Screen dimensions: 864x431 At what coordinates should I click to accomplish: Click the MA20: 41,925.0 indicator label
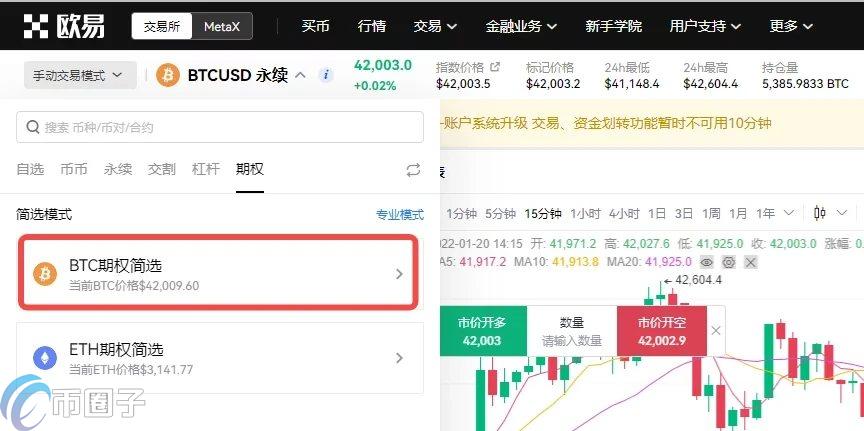point(649,262)
